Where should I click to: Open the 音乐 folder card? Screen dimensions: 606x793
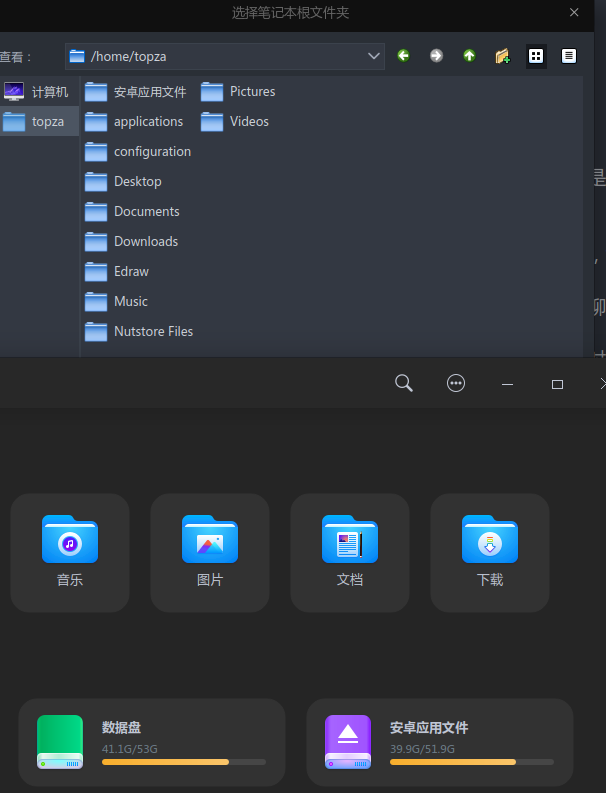70,553
